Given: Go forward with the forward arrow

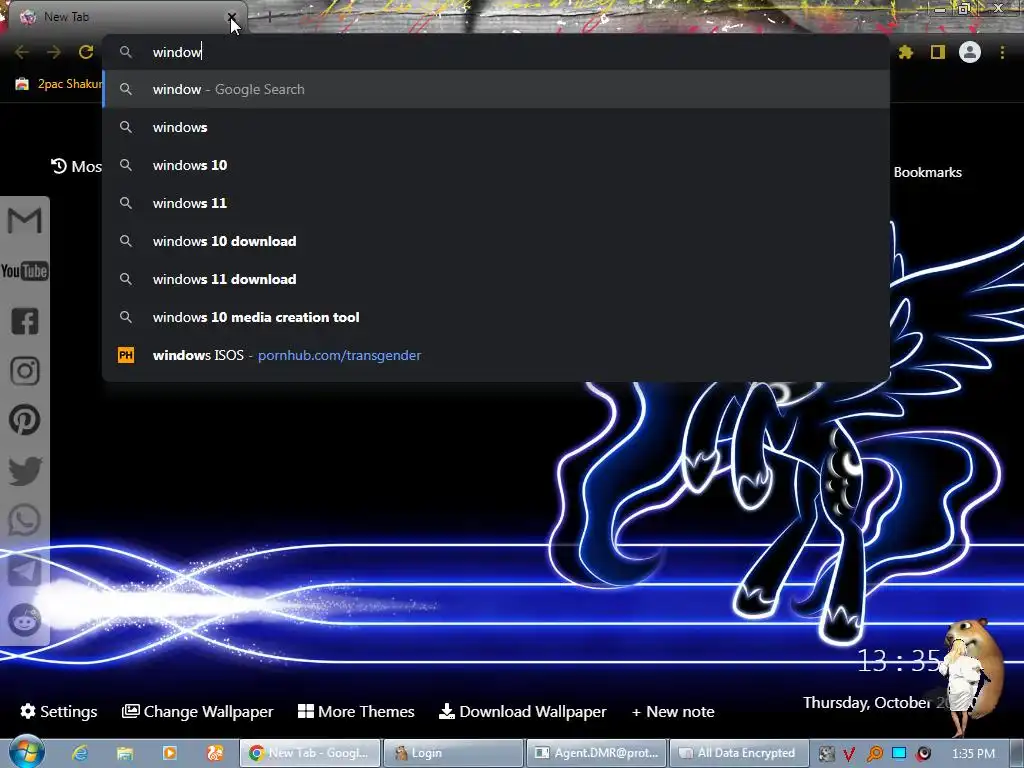Looking at the screenshot, I should click(54, 52).
